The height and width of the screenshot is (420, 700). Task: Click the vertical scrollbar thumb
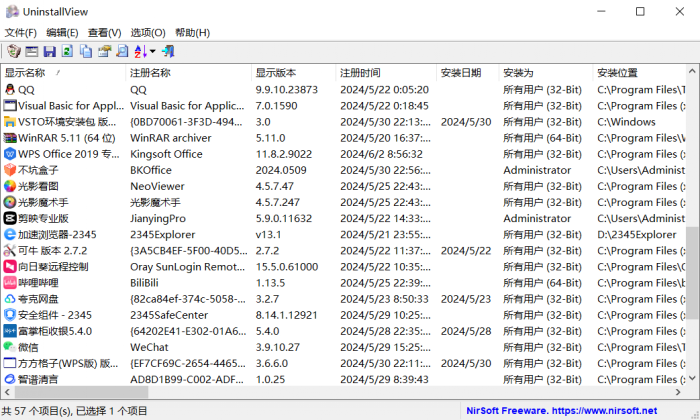(692, 273)
